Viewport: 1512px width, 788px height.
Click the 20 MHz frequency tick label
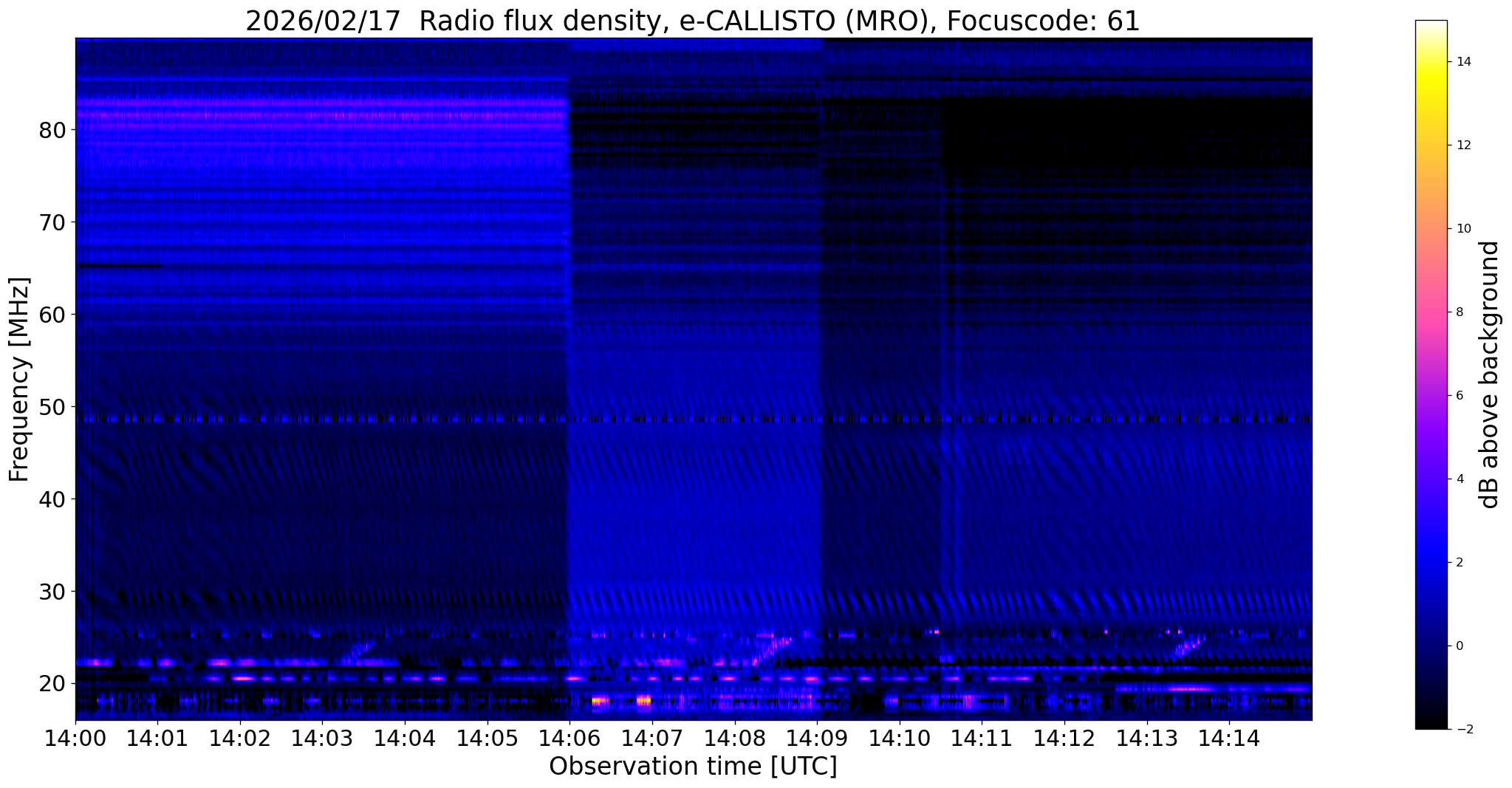tap(52, 684)
